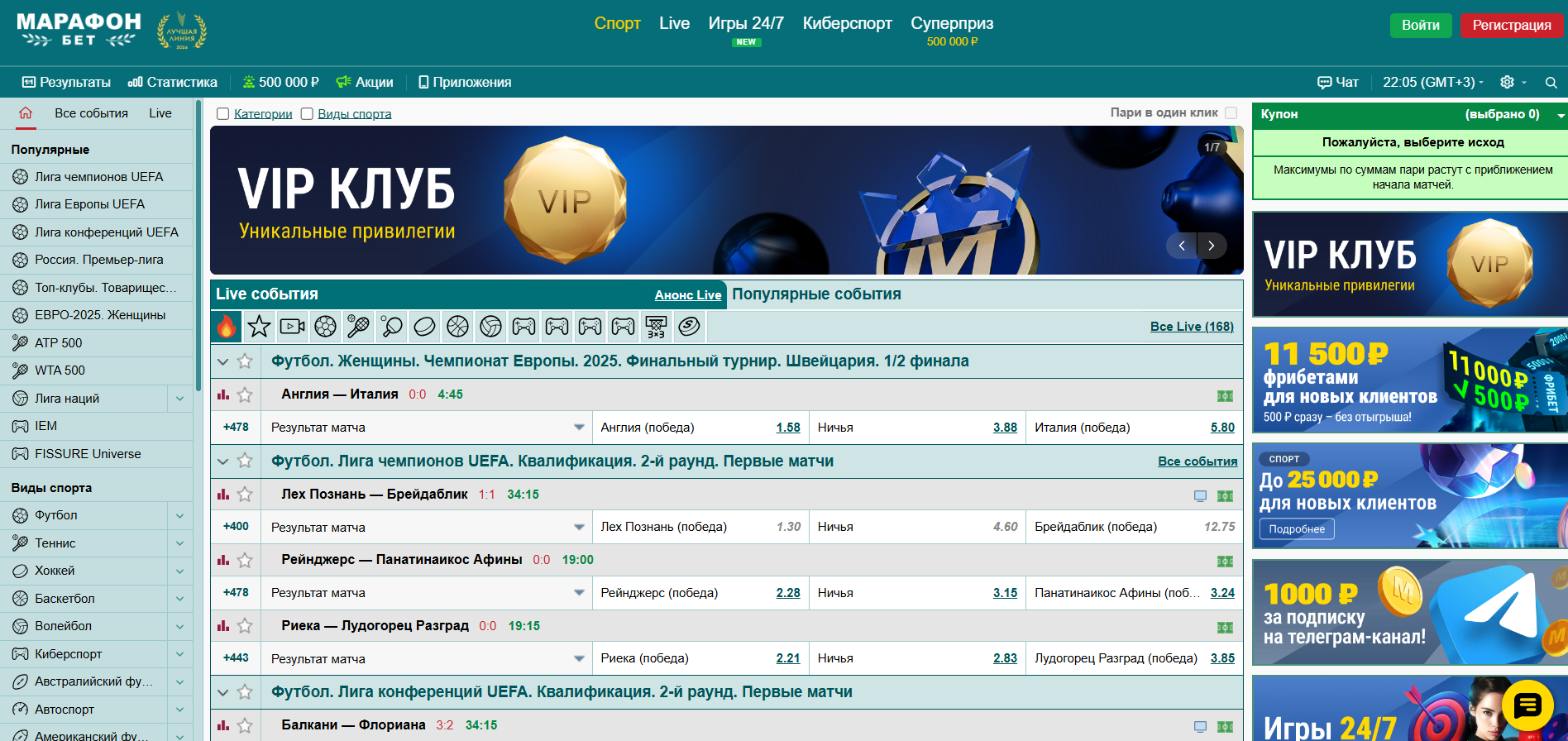1568x741 pixels.
Task: Tick the Виды спорта checkbox
Action: [307, 114]
